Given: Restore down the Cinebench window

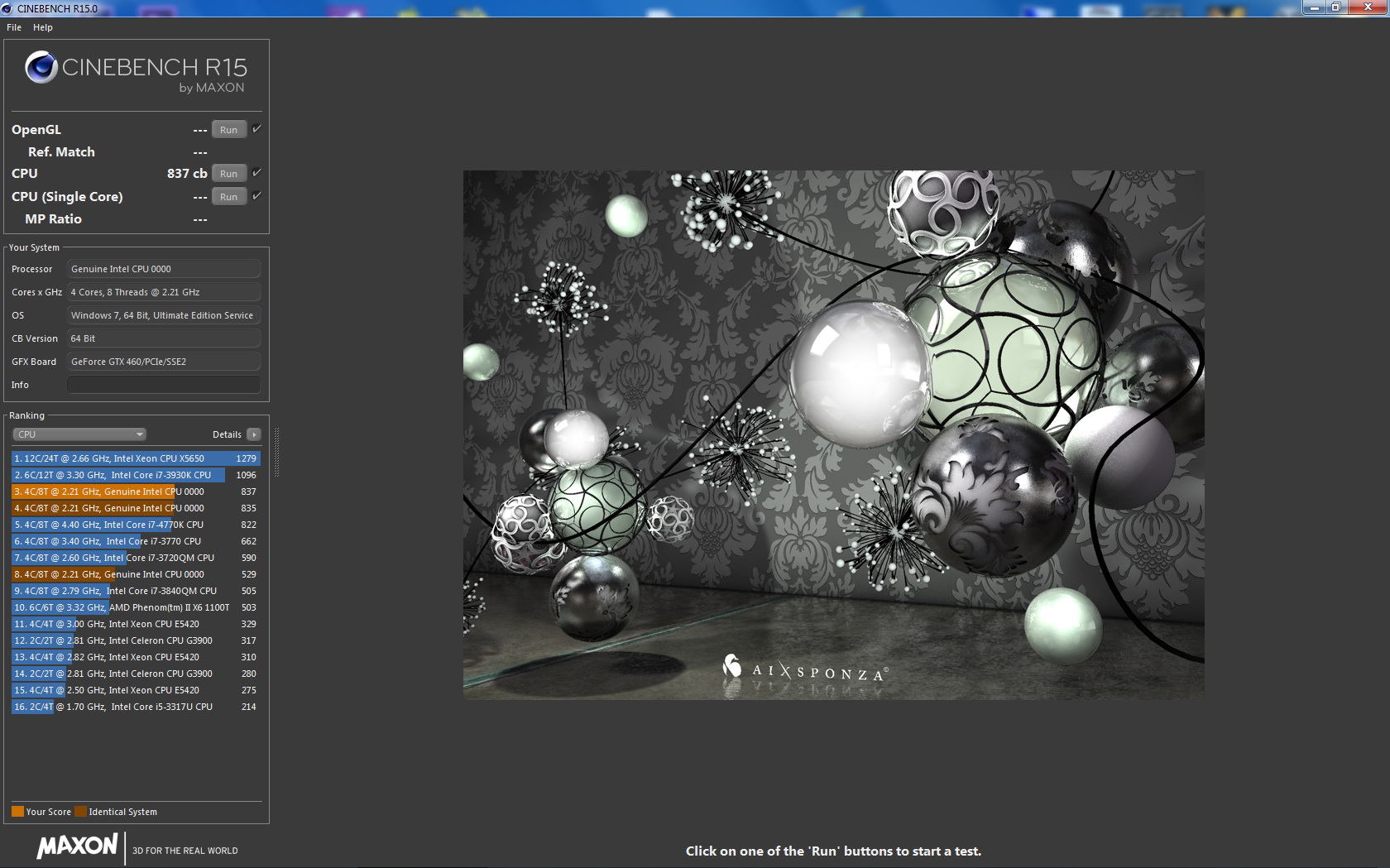Looking at the screenshot, I should point(1335,7).
